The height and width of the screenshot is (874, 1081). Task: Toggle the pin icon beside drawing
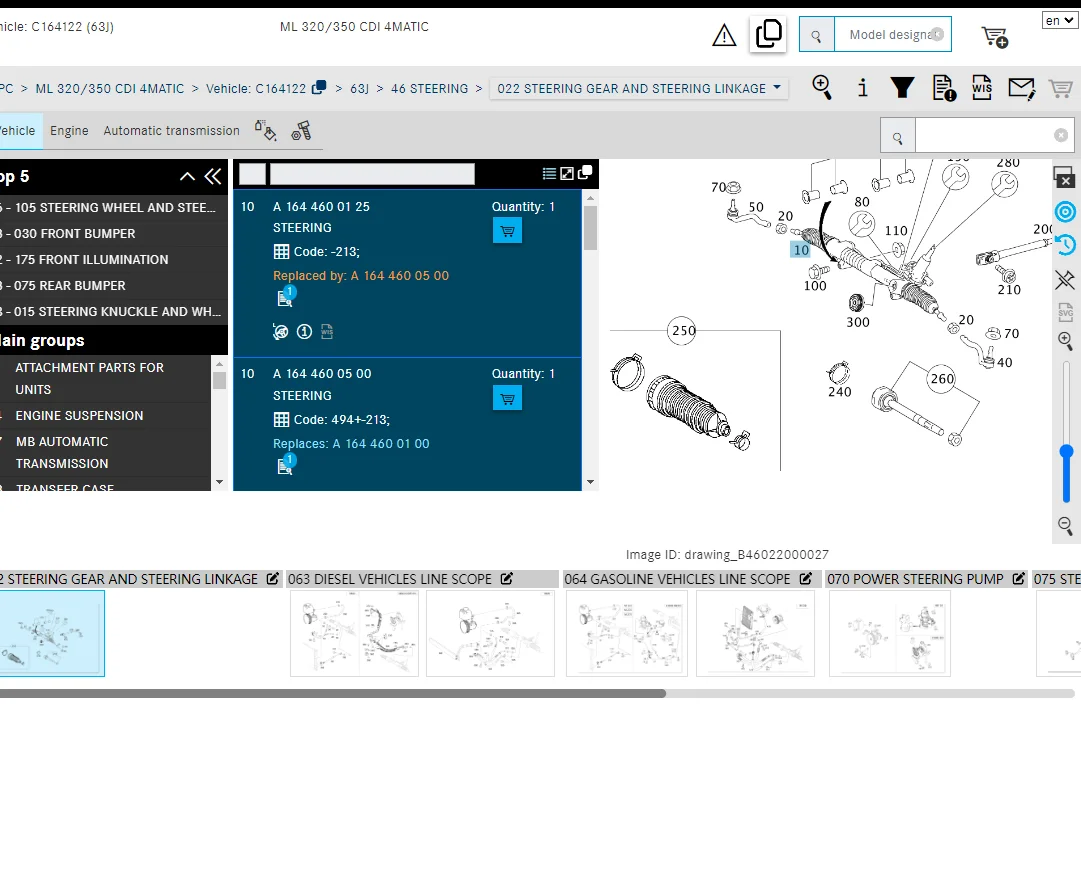(1065, 280)
